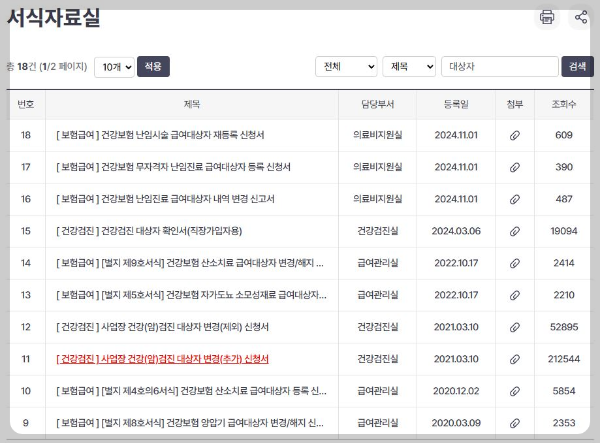
Task: Open attachment for row 13
Action: (x=515, y=295)
